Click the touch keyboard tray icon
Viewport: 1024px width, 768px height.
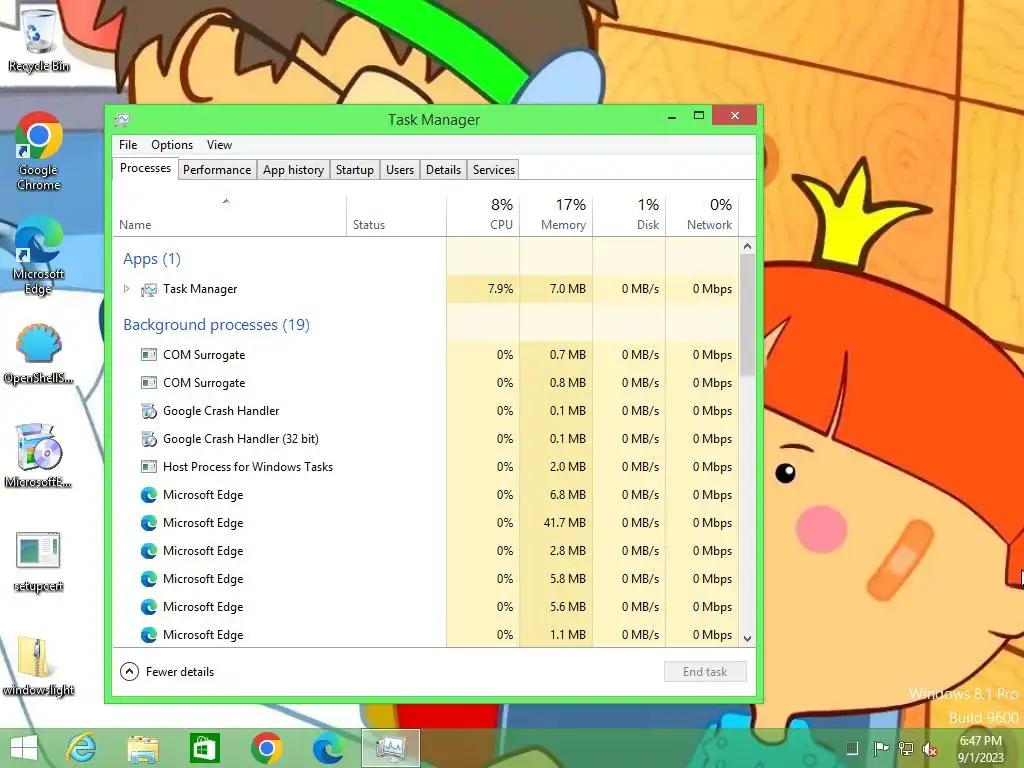[x=852, y=748]
